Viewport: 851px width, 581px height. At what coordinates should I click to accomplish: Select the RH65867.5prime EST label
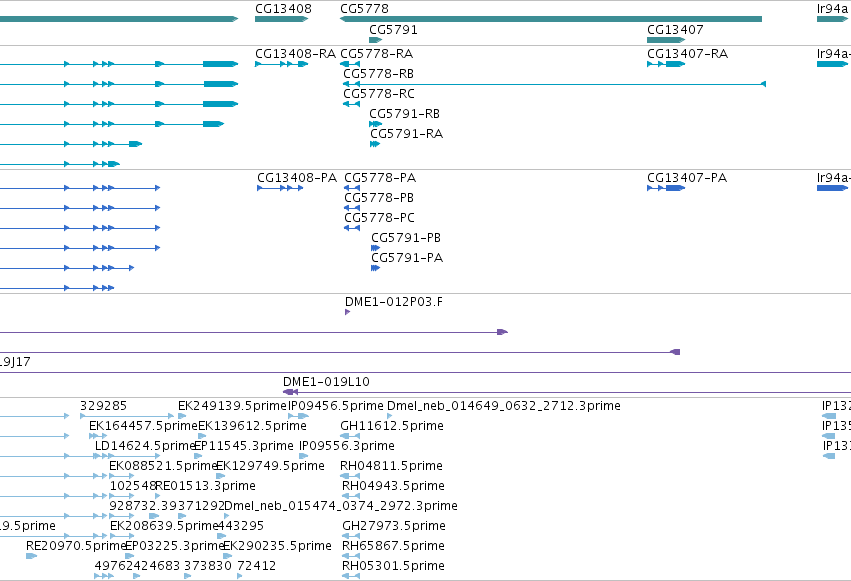pyautogui.click(x=393, y=546)
